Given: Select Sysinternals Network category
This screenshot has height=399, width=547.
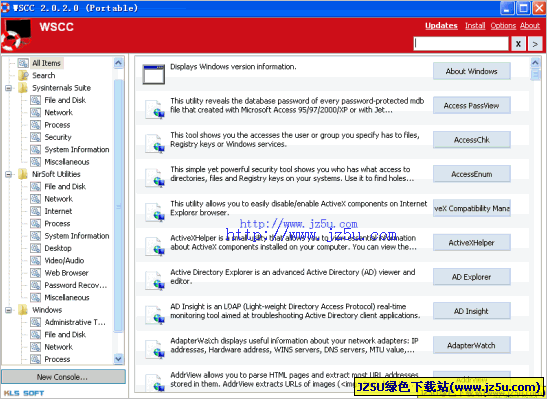Looking at the screenshot, I should tap(59, 112).
